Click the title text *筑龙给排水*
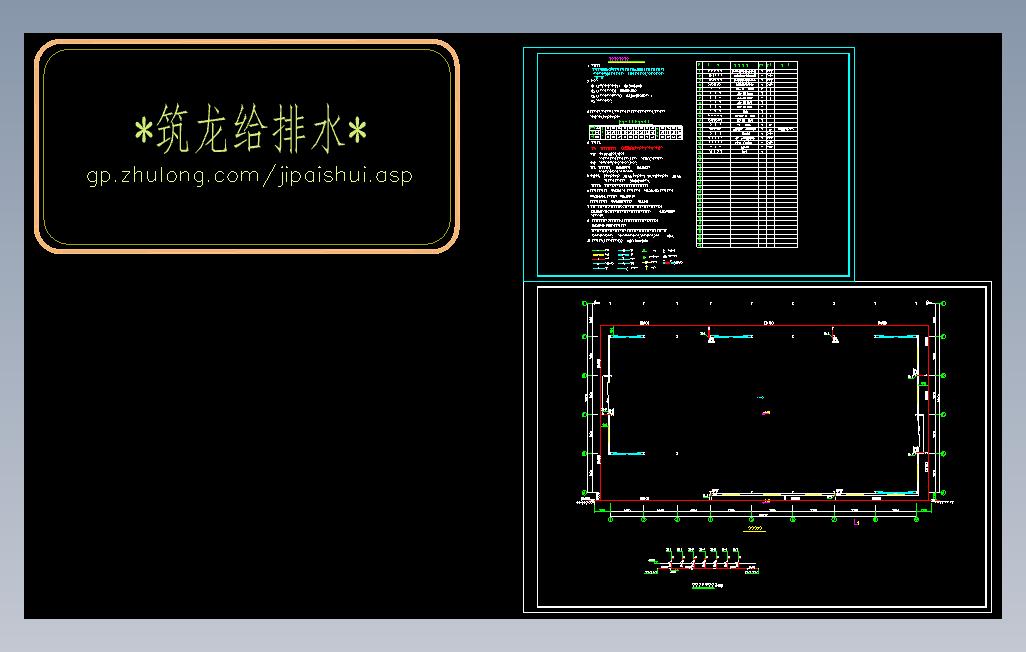1026x652 pixels. click(x=251, y=129)
